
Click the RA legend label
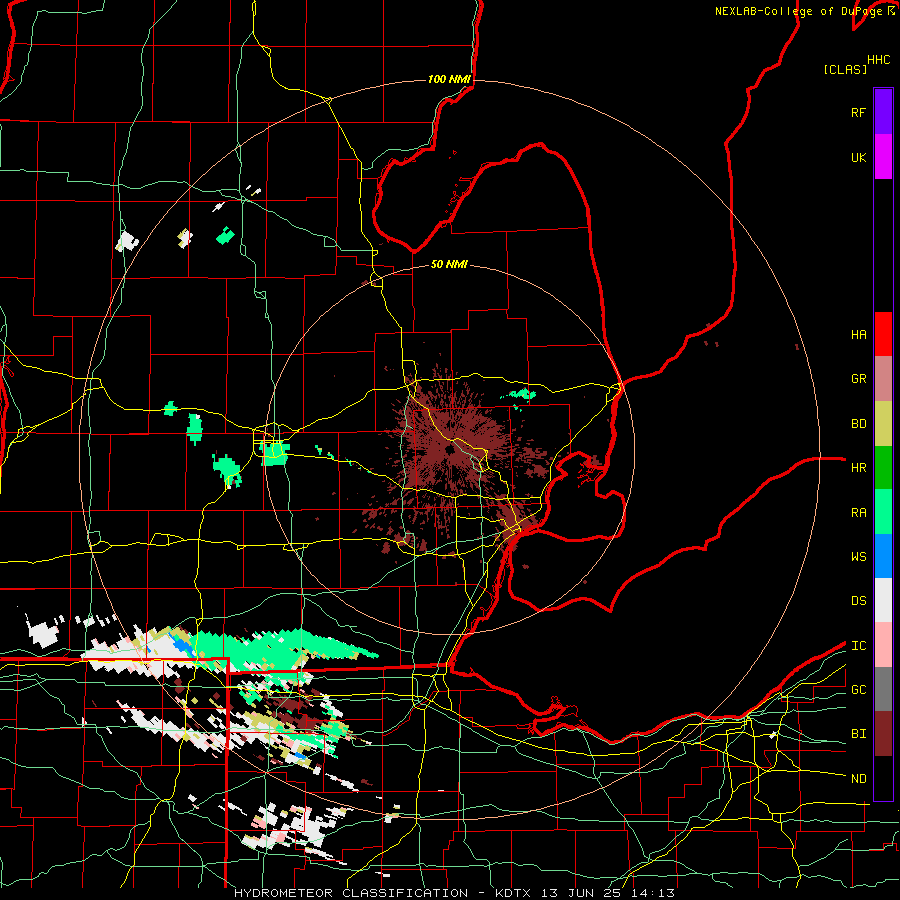(x=858, y=513)
